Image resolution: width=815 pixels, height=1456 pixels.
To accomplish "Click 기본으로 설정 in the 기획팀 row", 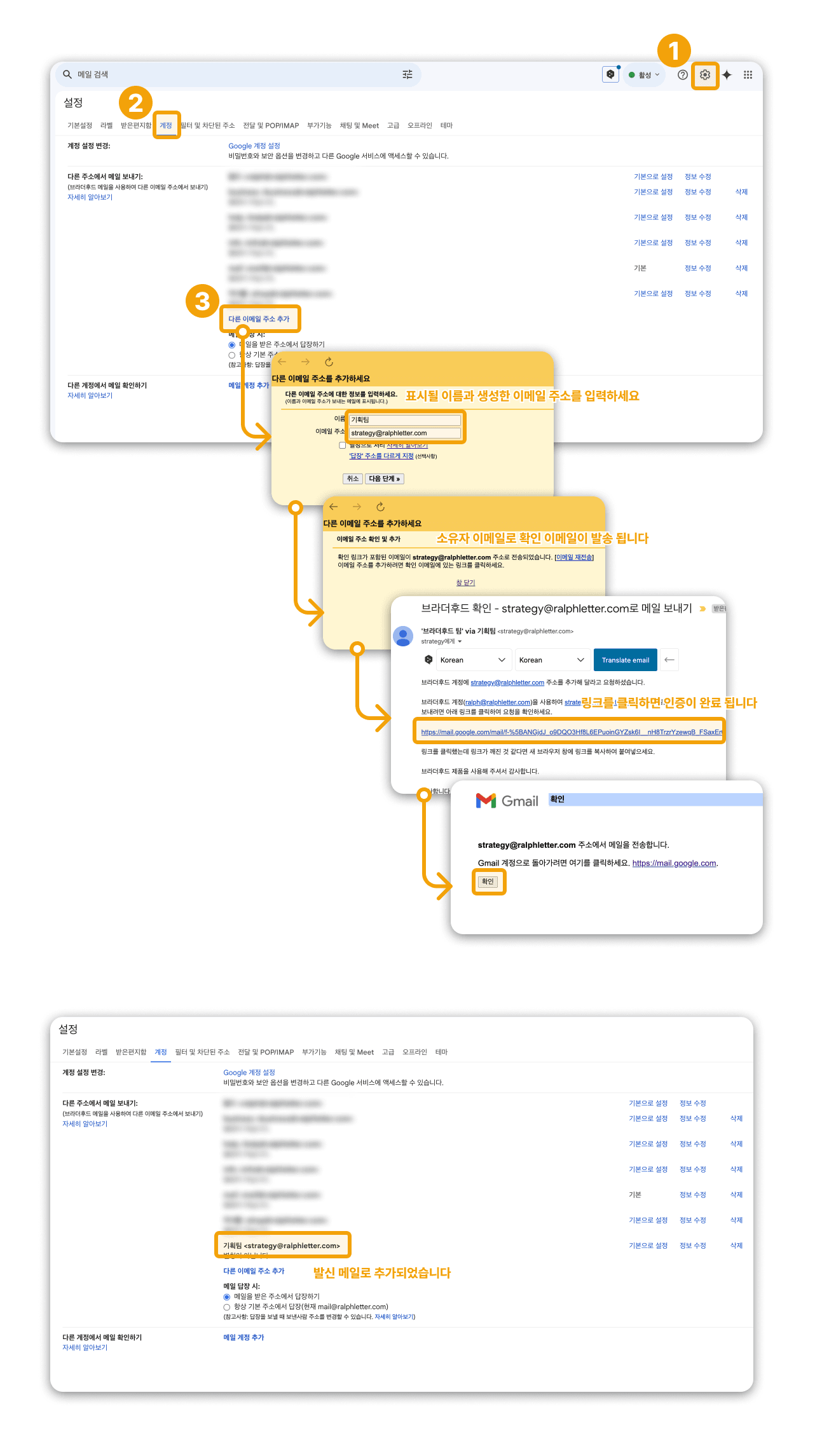I will 648,1246.
